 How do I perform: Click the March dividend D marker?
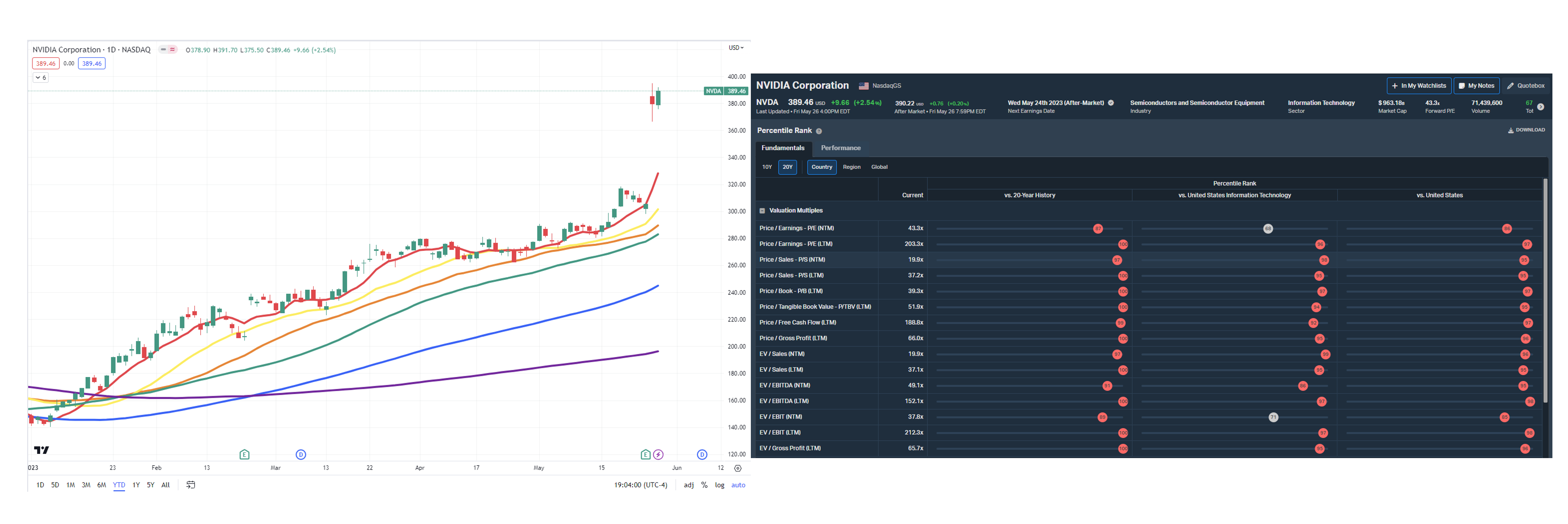coord(301,454)
